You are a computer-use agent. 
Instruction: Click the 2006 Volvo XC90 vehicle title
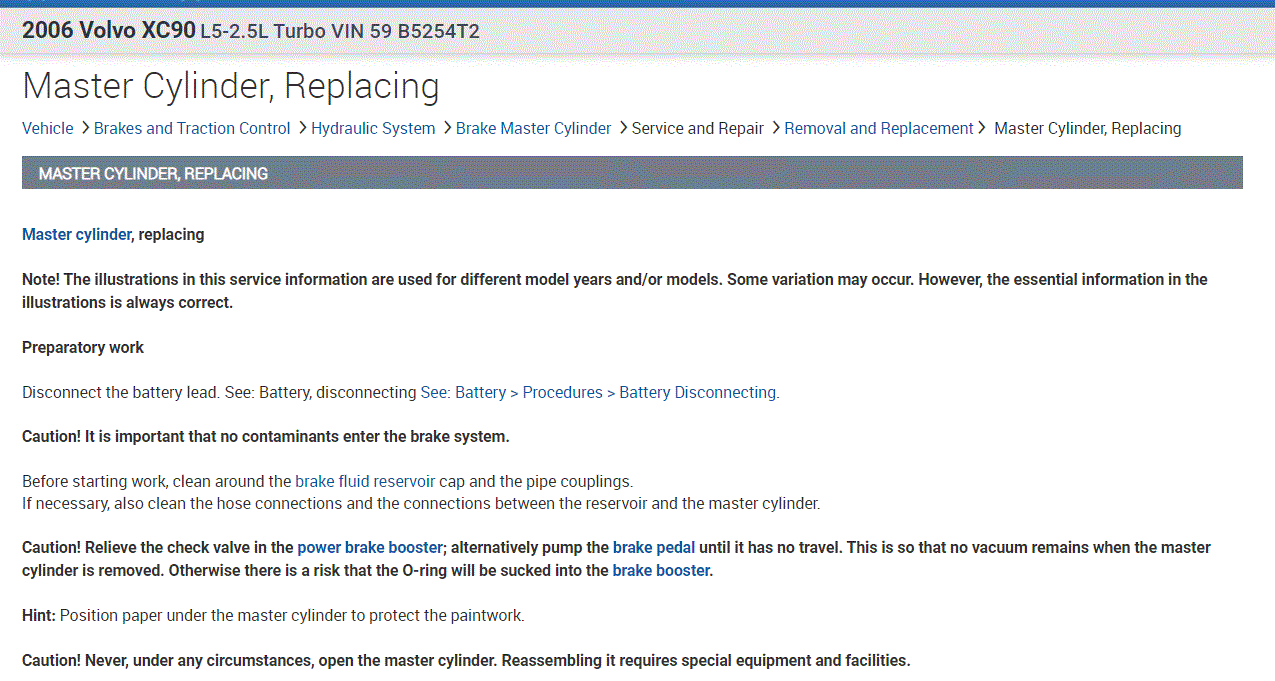[x=109, y=30]
